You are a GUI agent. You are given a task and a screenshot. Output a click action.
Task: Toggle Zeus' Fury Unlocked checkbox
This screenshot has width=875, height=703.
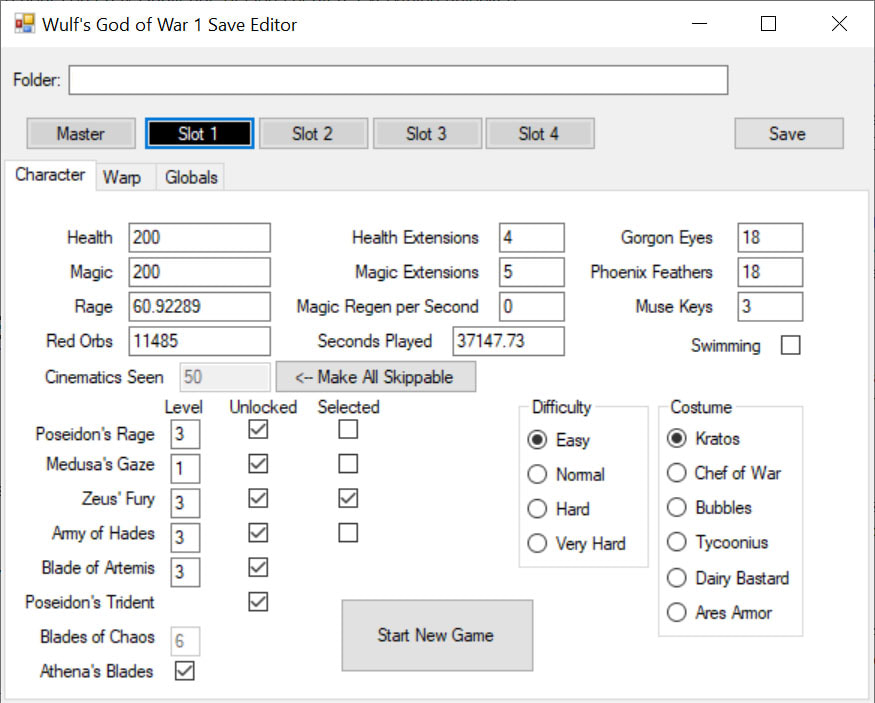[x=258, y=498]
